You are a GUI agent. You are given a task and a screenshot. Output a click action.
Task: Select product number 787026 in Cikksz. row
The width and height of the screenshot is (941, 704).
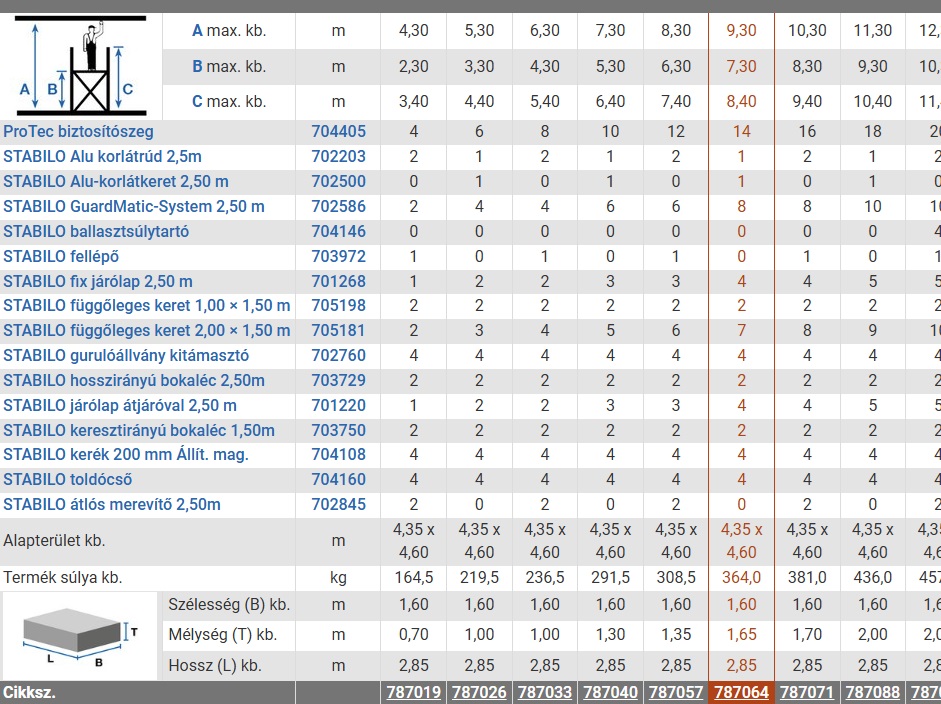click(479, 693)
